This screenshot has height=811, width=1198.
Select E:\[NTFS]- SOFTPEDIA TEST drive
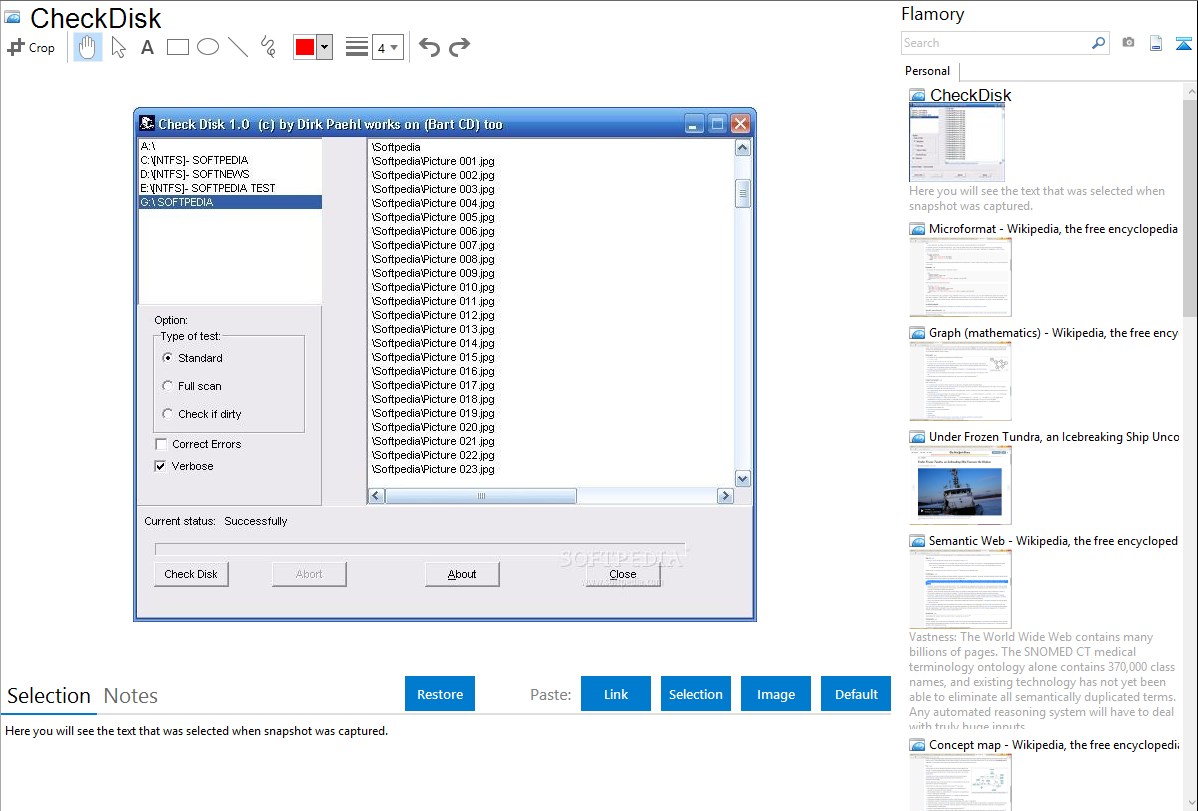tap(230, 187)
